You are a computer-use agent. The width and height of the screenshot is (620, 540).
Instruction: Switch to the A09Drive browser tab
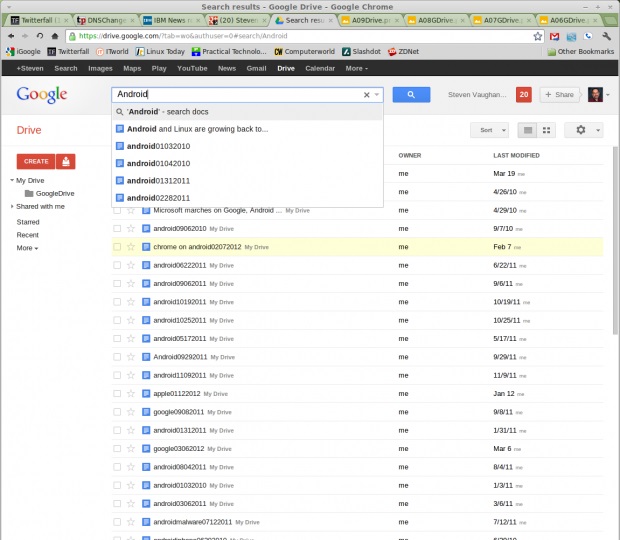click(x=371, y=20)
